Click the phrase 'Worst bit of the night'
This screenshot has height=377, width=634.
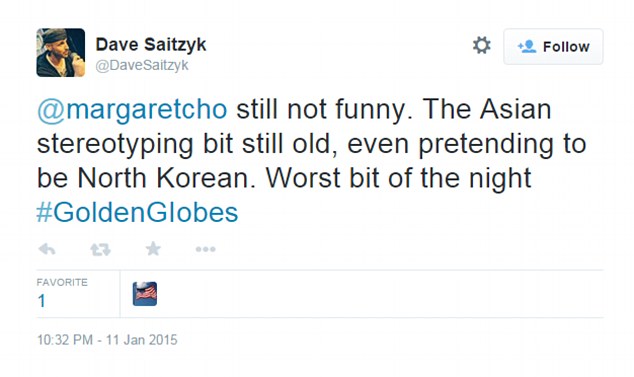pyautogui.click(x=398, y=178)
